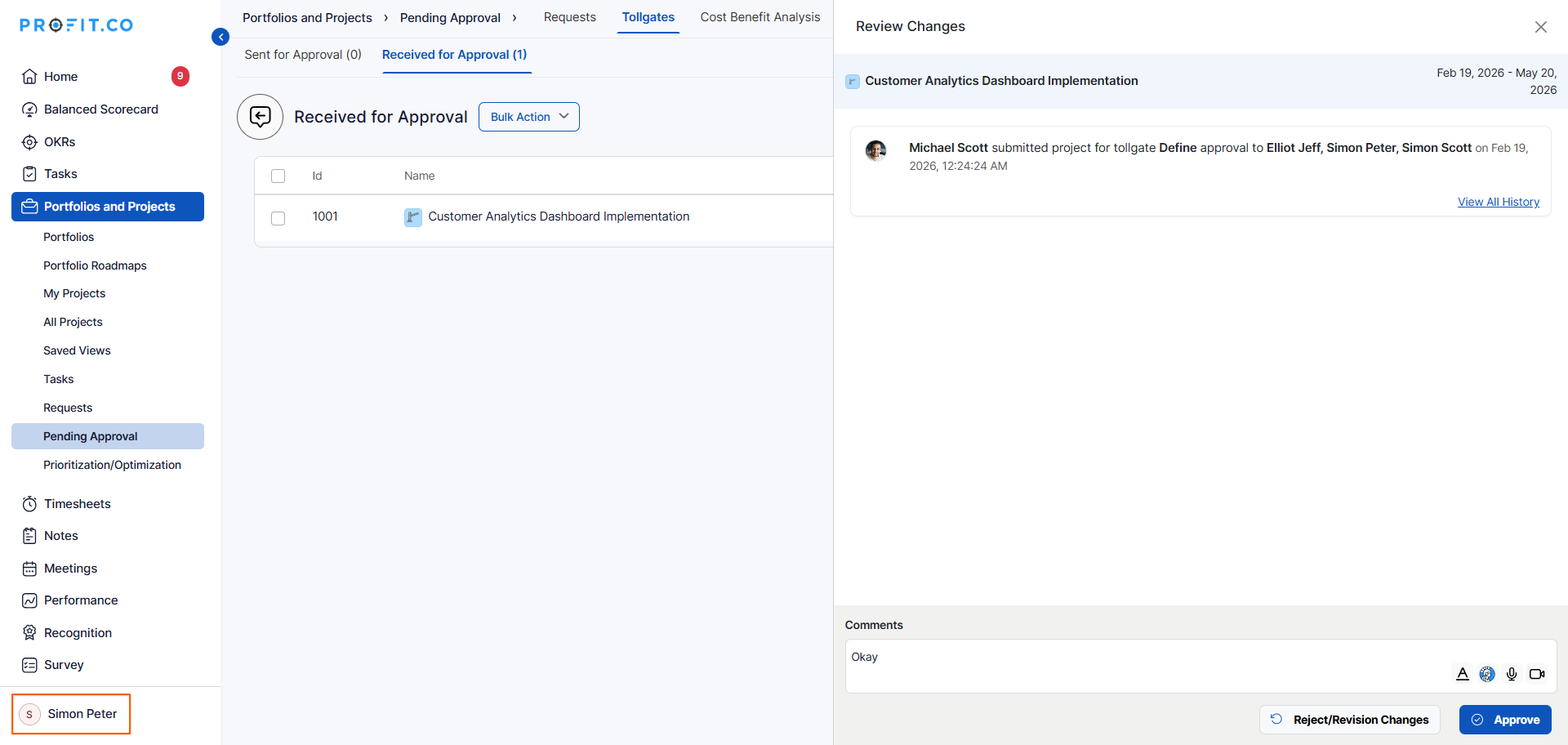This screenshot has height=745, width=1568.
Task: Click the View All History link
Action: pos(1498,202)
